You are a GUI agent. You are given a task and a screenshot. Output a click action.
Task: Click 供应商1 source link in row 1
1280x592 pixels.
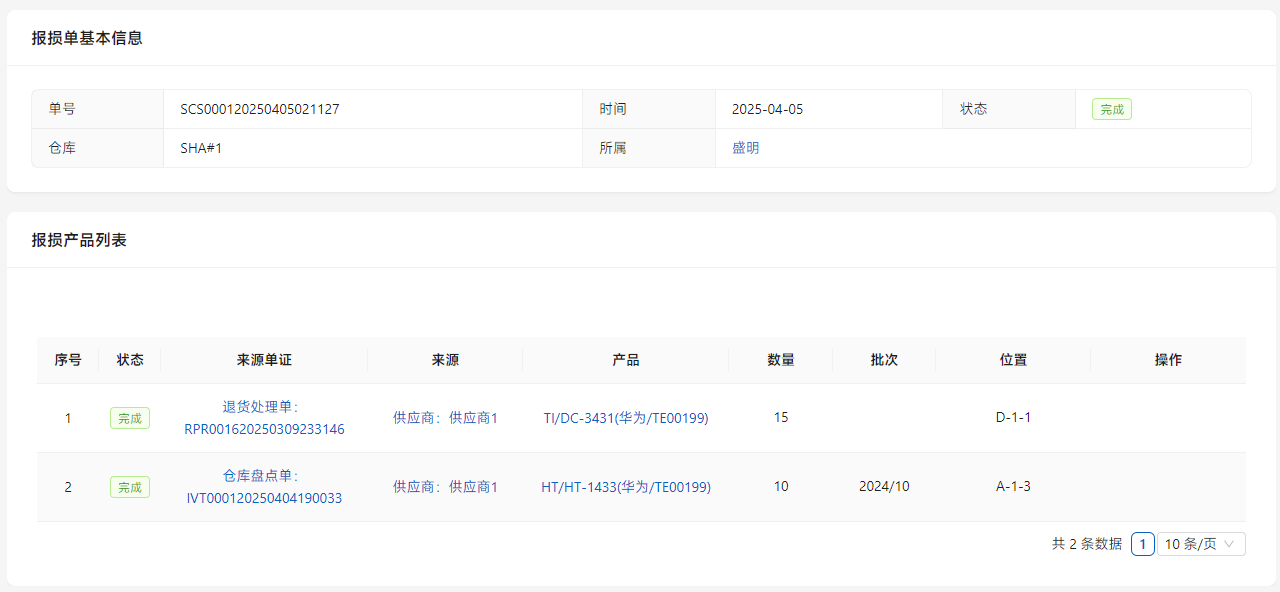pyautogui.click(x=445, y=418)
